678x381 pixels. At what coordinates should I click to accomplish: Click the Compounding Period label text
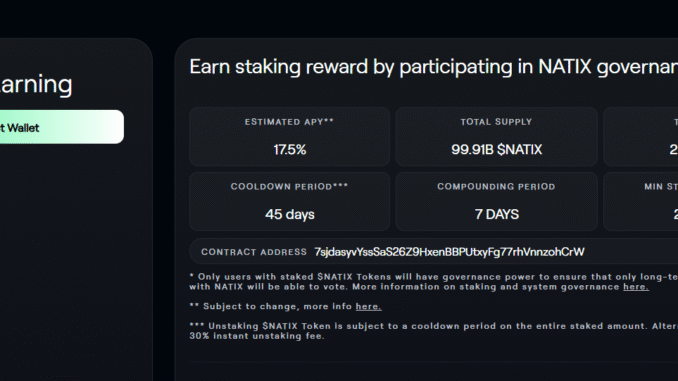click(x=496, y=187)
